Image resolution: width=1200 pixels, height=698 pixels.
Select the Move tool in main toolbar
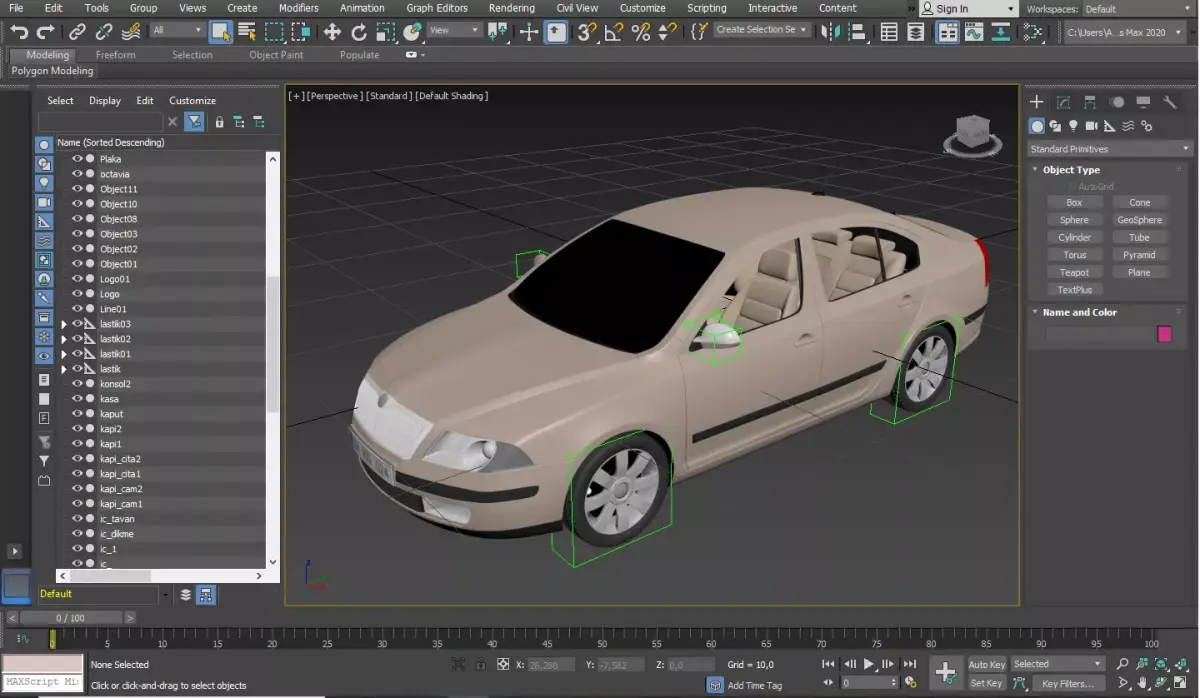[332, 32]
